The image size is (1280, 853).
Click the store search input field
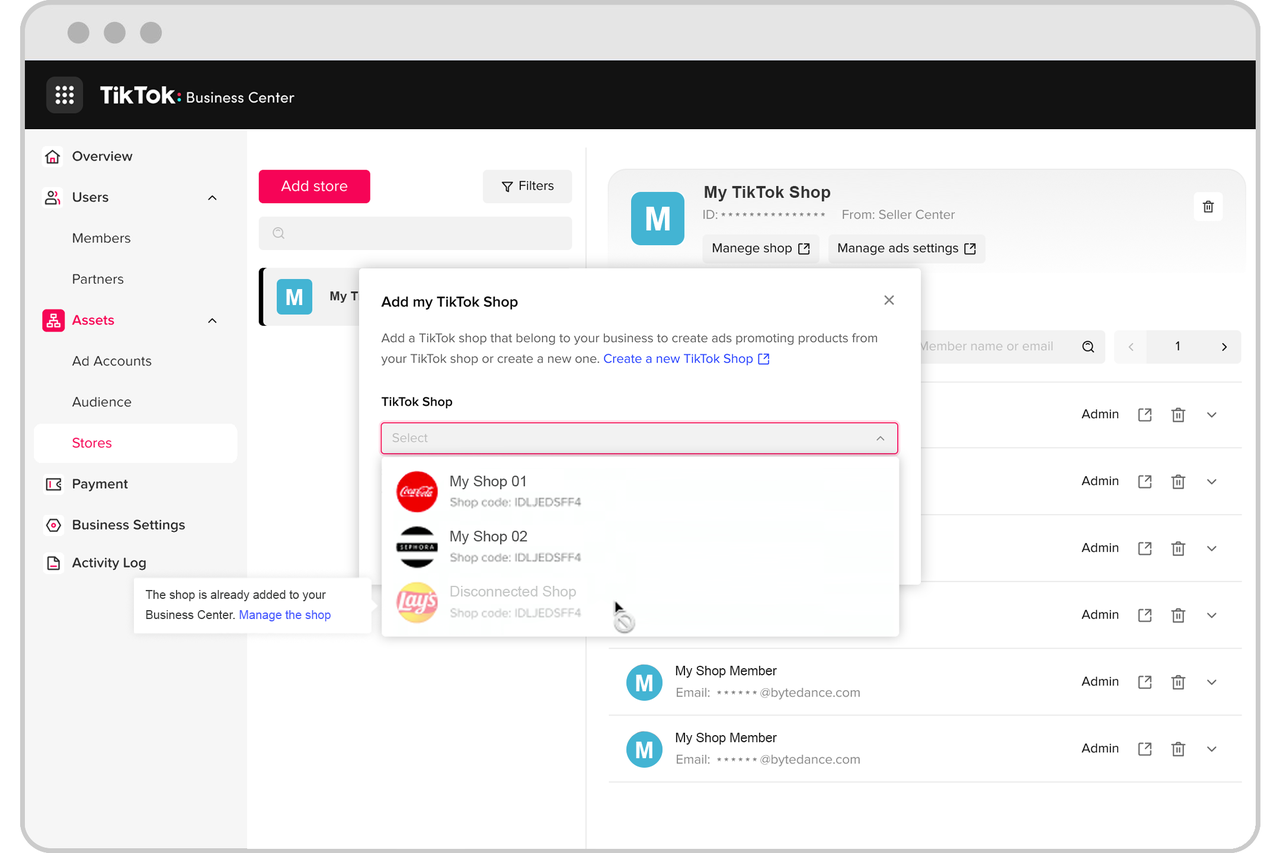coord(415,233)
